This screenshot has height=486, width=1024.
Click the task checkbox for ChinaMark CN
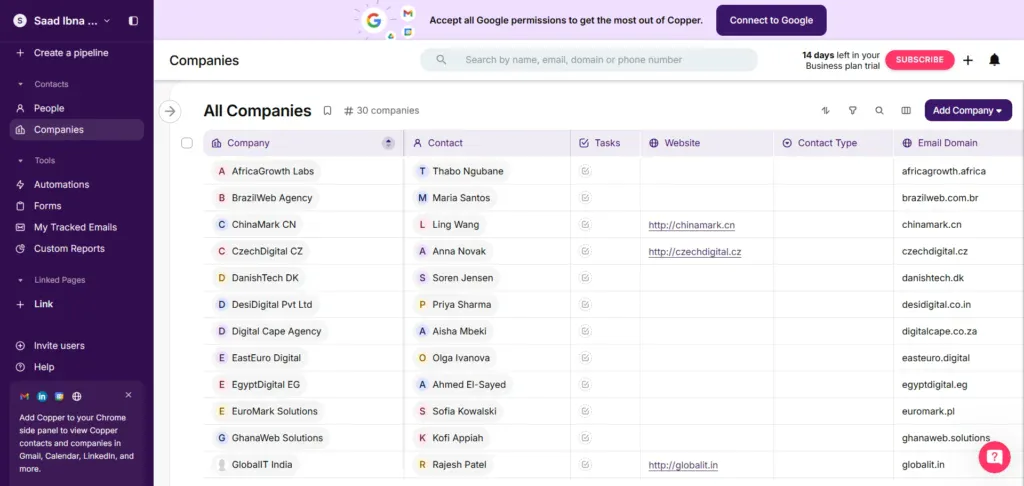[x=585, y=225]
